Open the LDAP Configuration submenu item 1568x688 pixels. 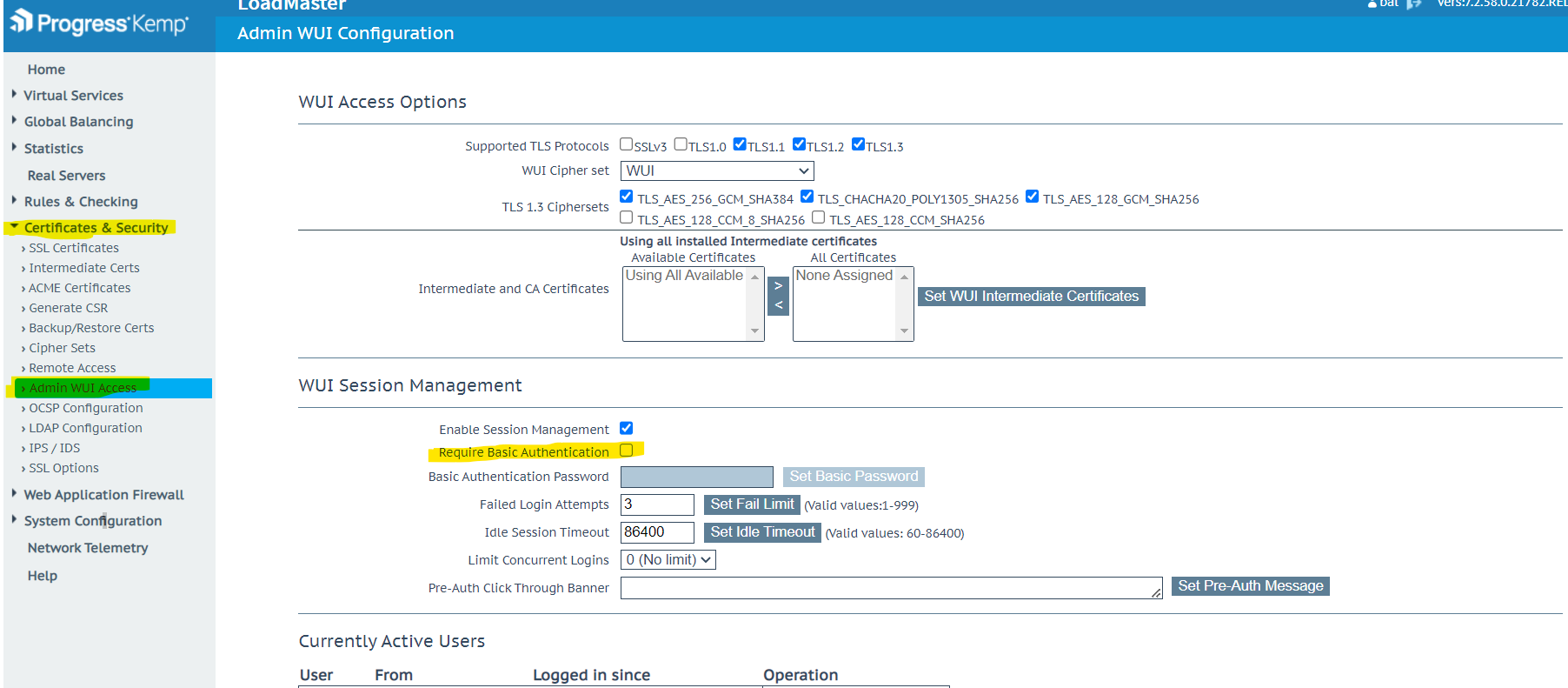[85, 428]
